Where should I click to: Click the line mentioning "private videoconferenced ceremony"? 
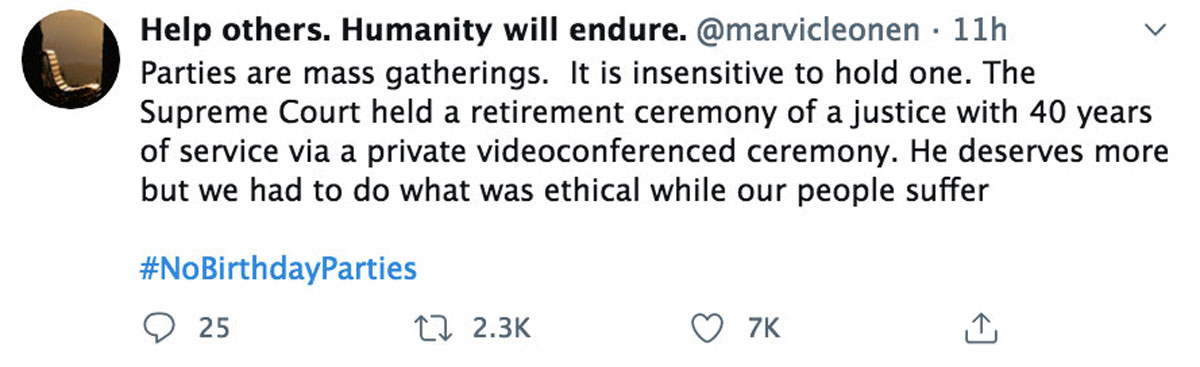(655, 153)
